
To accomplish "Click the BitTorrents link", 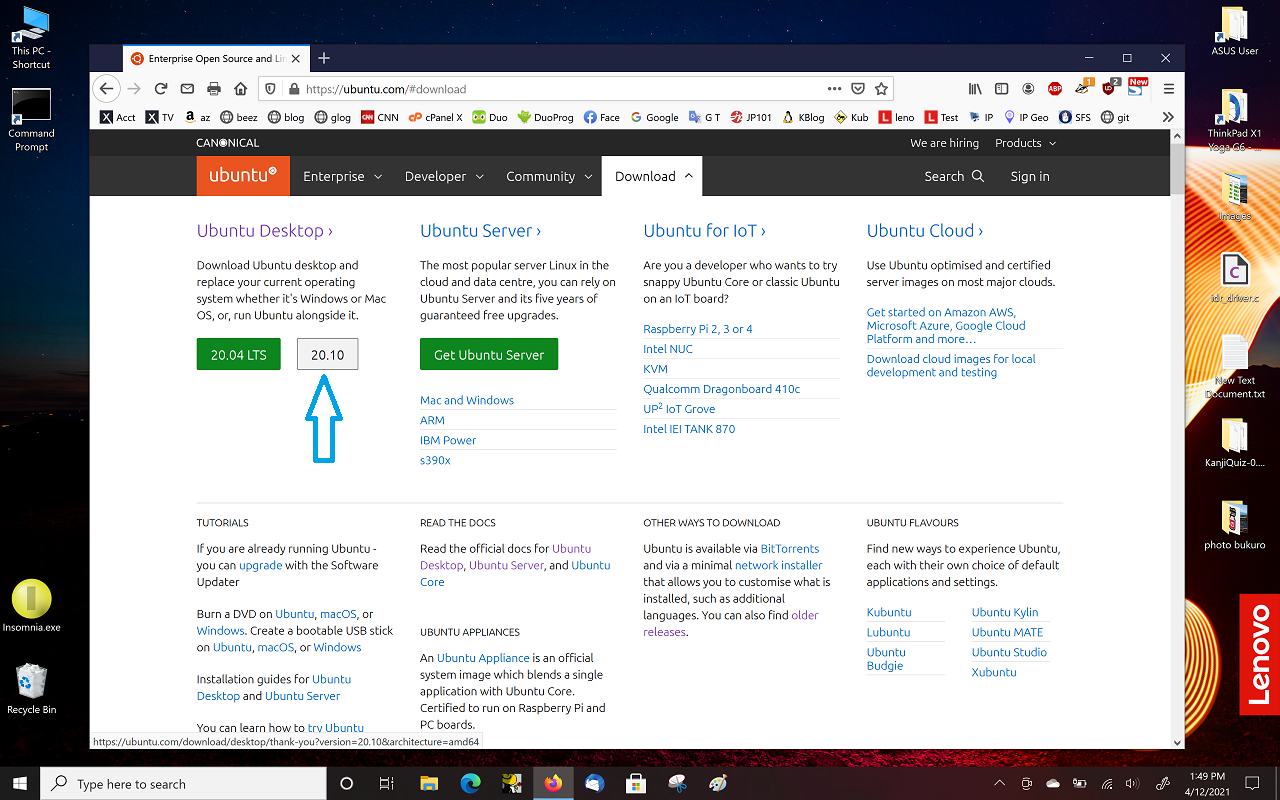I will pos(790,549).
